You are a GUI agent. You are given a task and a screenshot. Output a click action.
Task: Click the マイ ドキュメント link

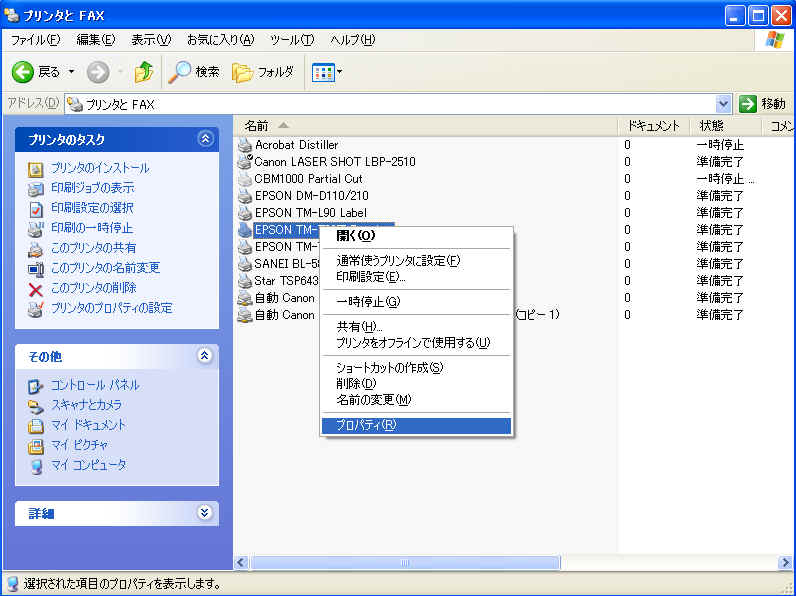pos(88,425)
